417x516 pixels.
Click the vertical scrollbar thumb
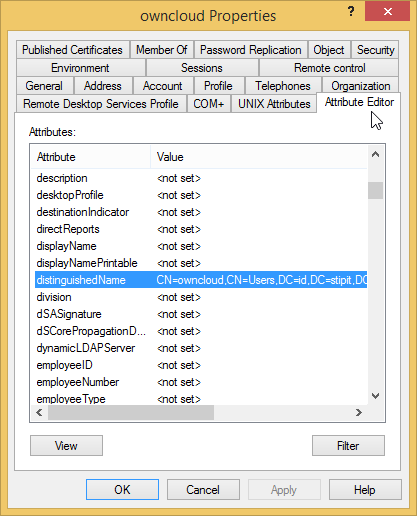click(376, 190)
